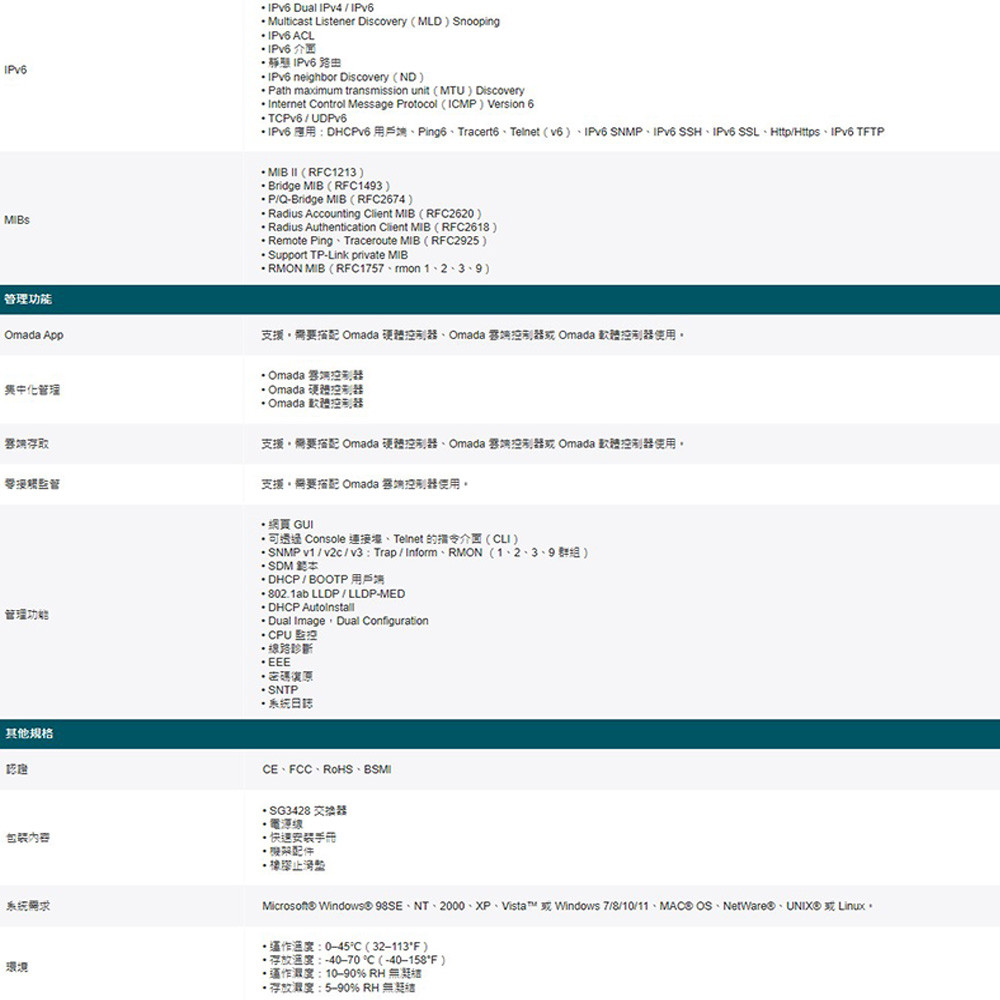Click the Bridge MIB (RFC1493) entry

pos(328,186)
